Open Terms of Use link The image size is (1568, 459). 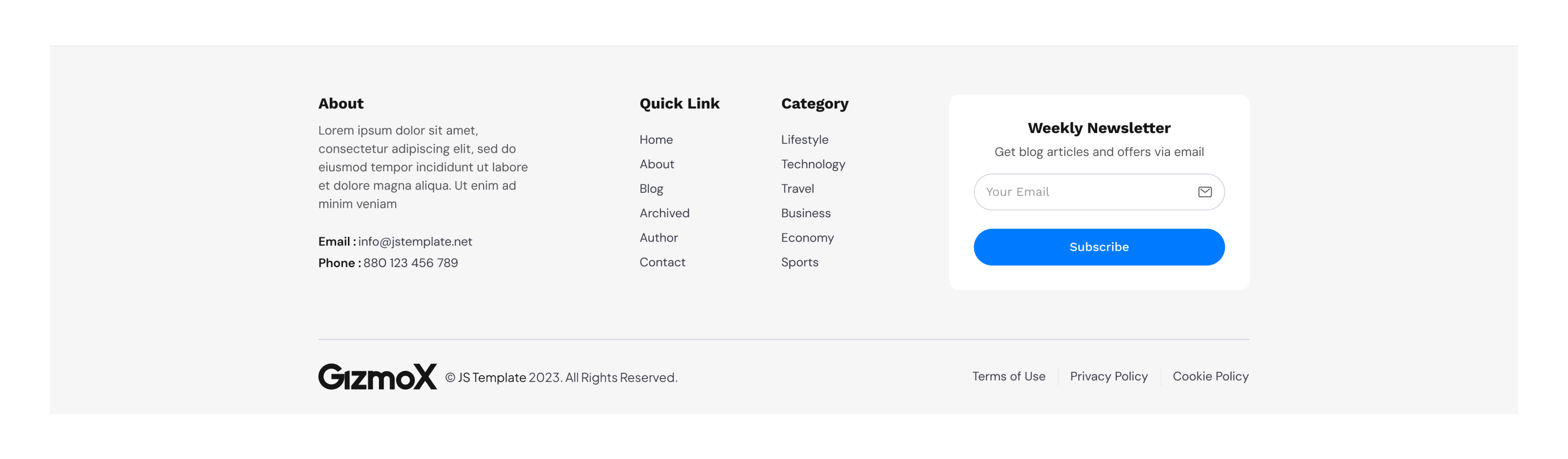point(1008,376)
